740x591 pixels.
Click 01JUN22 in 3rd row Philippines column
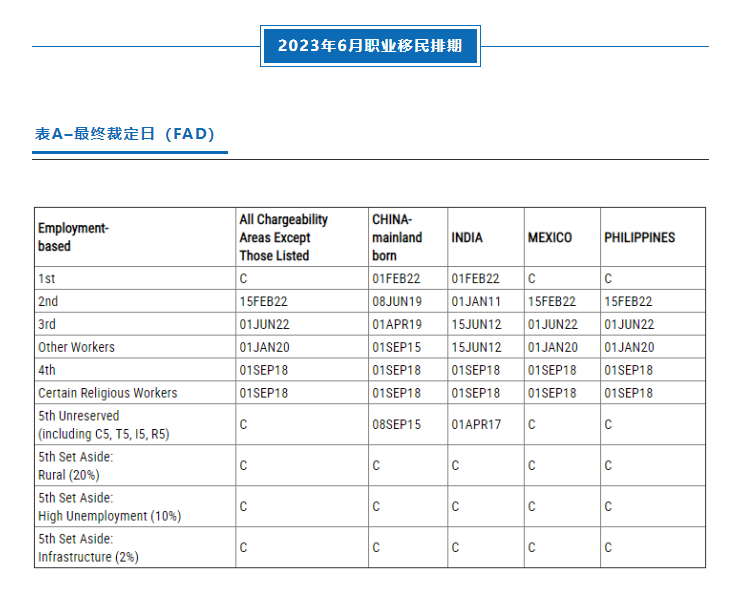[x=629, y=324]
